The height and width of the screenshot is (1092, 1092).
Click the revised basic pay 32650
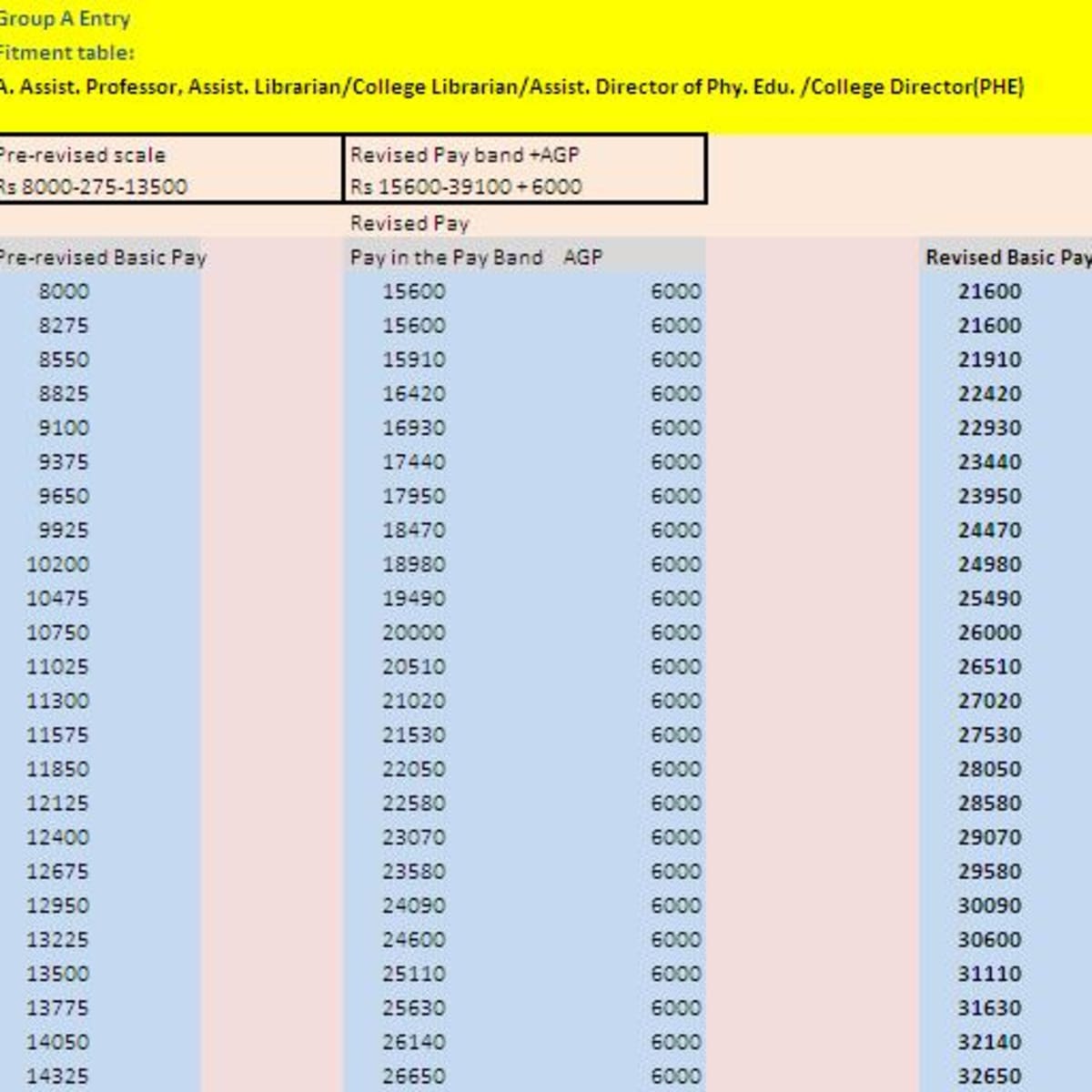(x=989, y=1076)
